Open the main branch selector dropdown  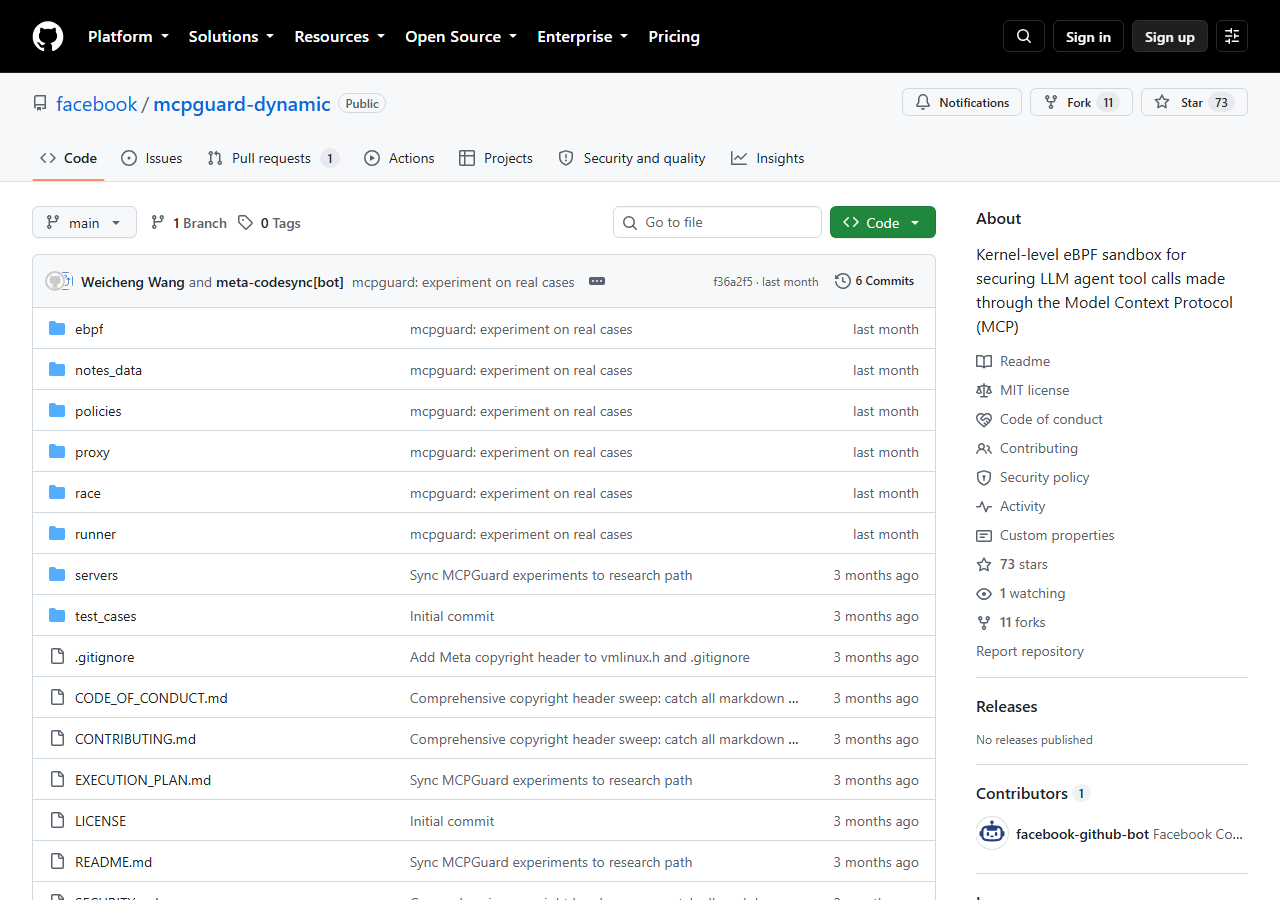[x=84, y=222]
